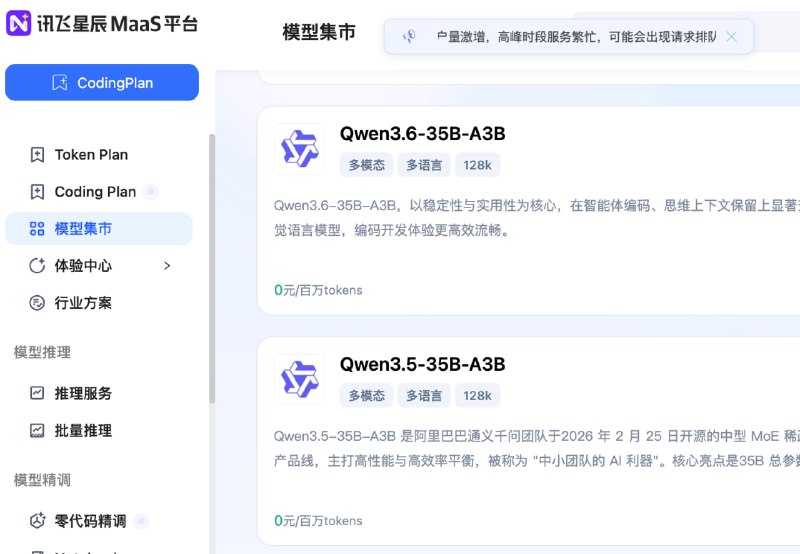This screenshot has height=554, width=800.
Task: Click 多模态 tag on Qwen3.6-35B-A3B card
Action: [366, 165]
